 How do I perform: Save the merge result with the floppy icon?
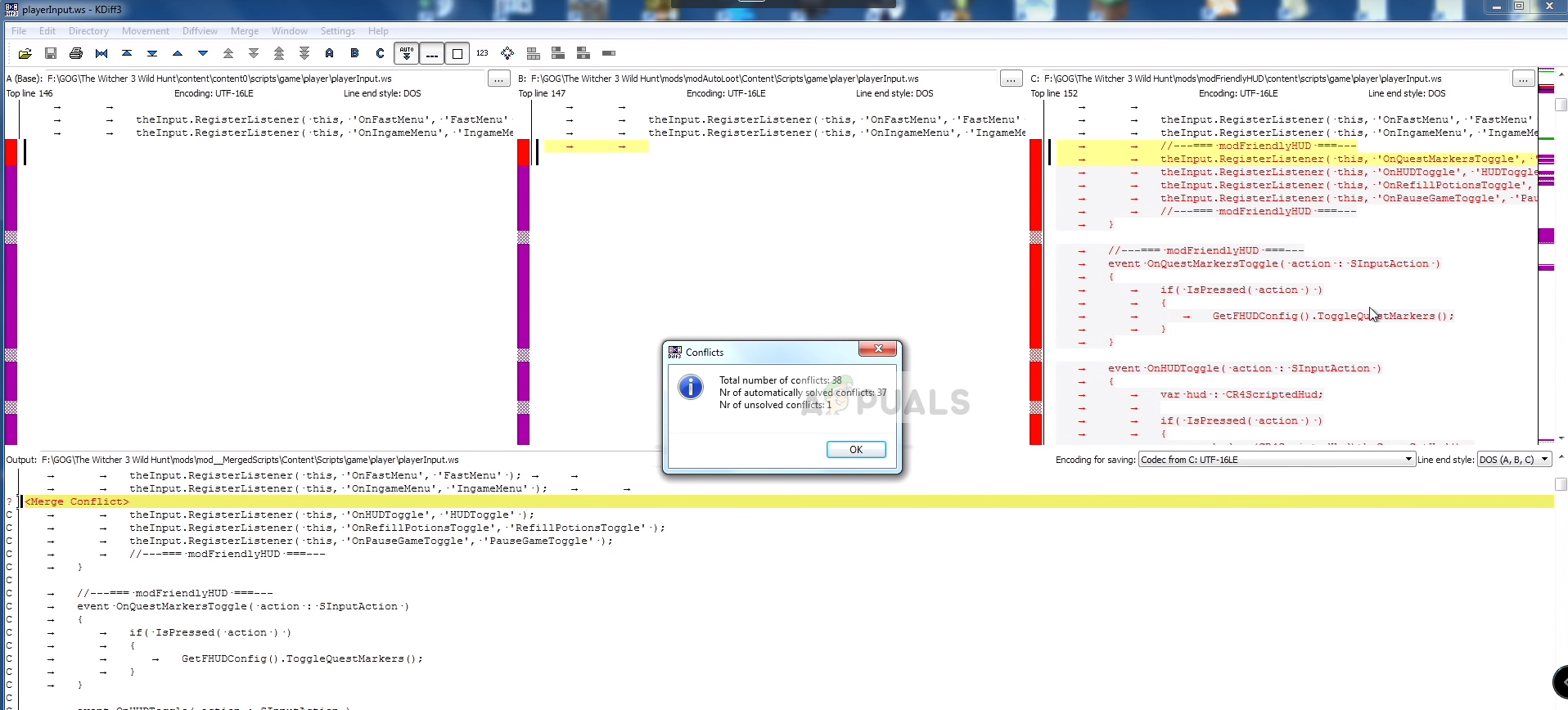(x=51, y=53)
